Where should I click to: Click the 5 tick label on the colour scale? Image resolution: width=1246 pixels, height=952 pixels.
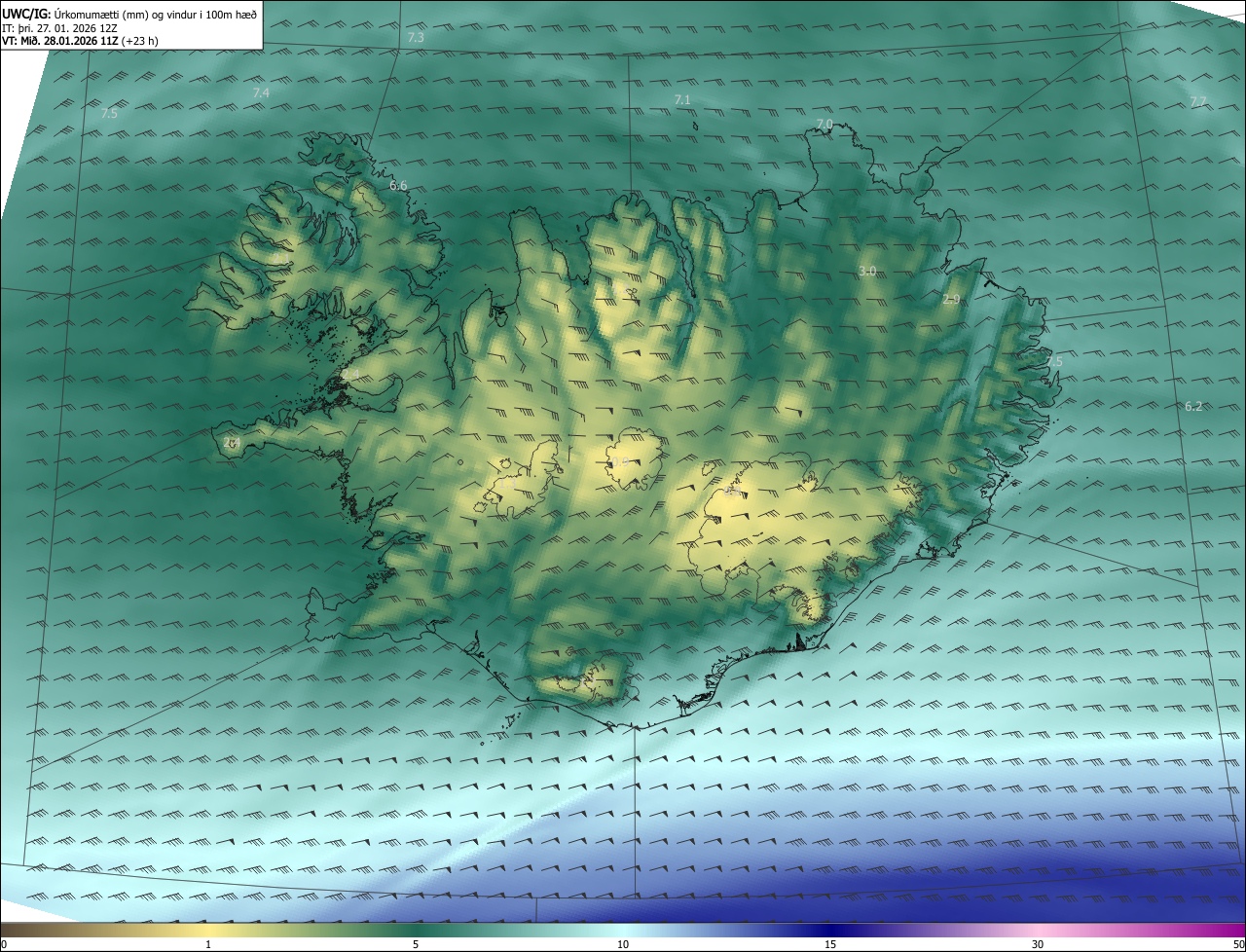pyautogui.click(x=416, y=944)
